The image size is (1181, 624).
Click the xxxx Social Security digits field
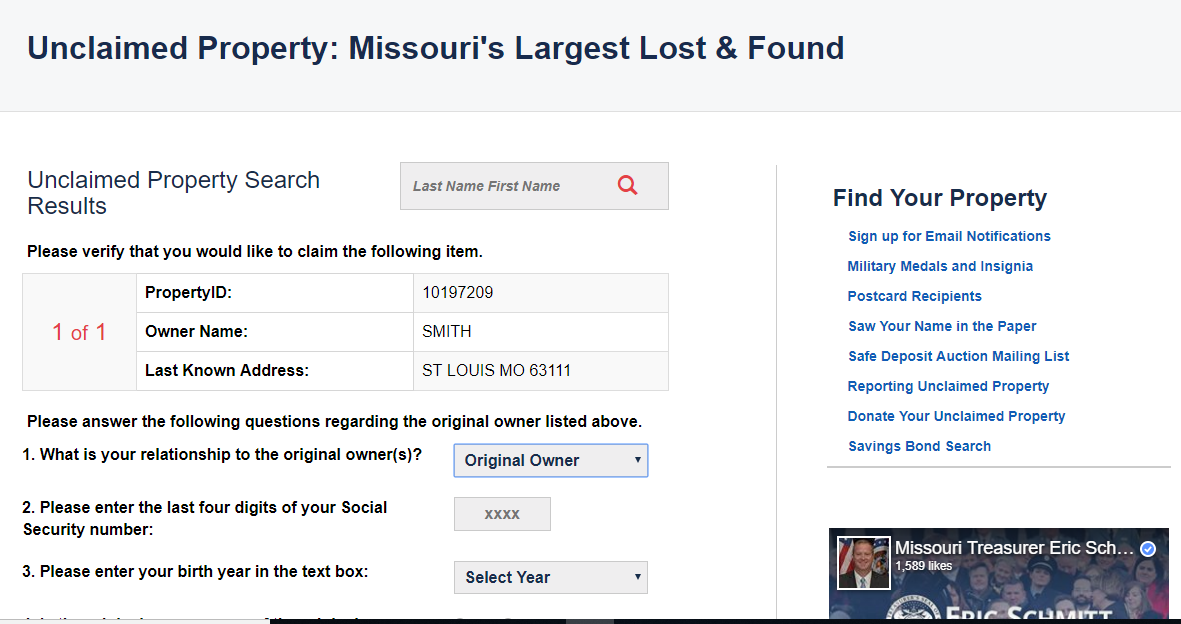point(502,513)
